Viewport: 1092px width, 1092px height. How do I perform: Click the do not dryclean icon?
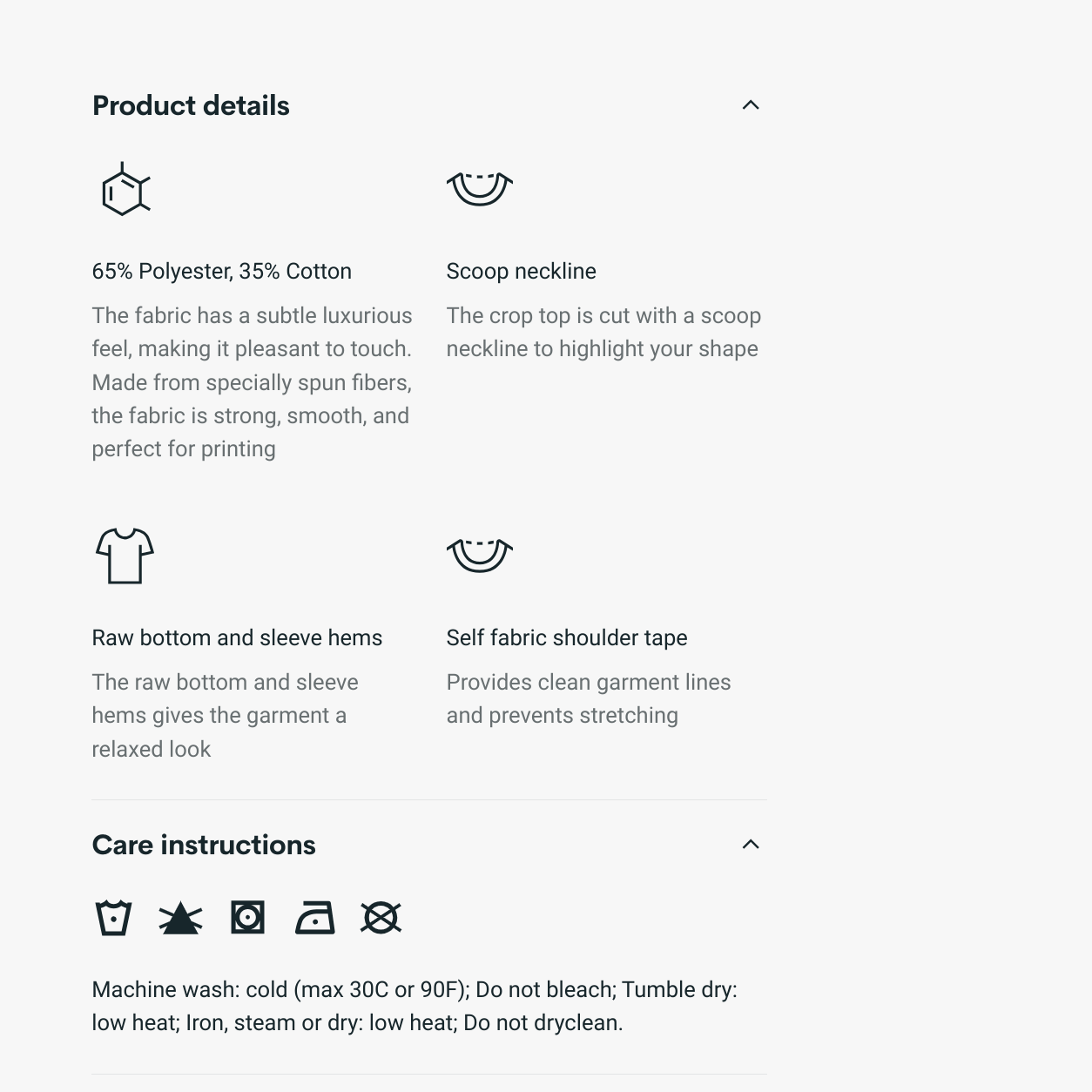[x=381, y=918]
